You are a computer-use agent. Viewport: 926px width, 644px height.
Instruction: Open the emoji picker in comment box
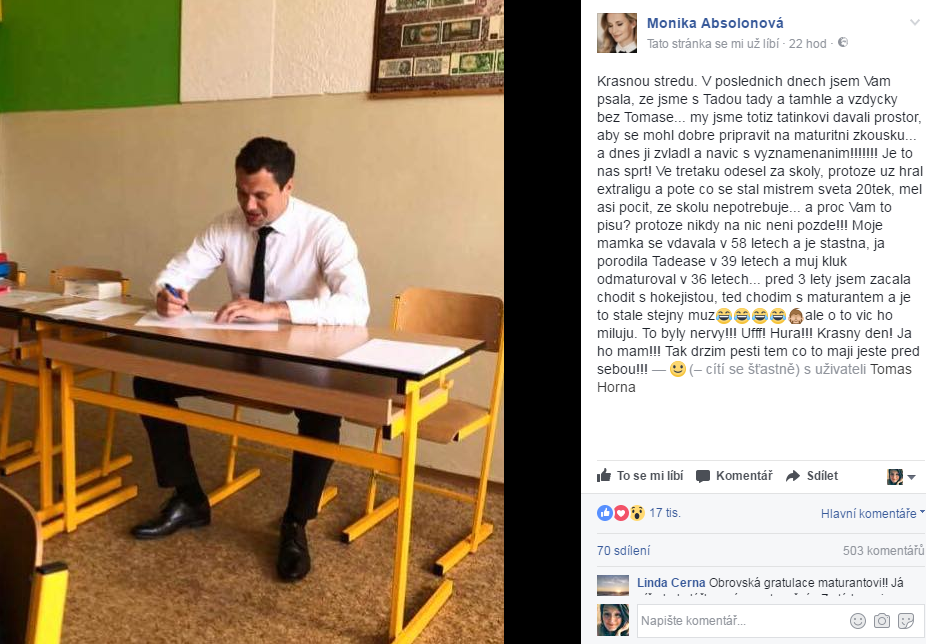(x=857, y=620)
